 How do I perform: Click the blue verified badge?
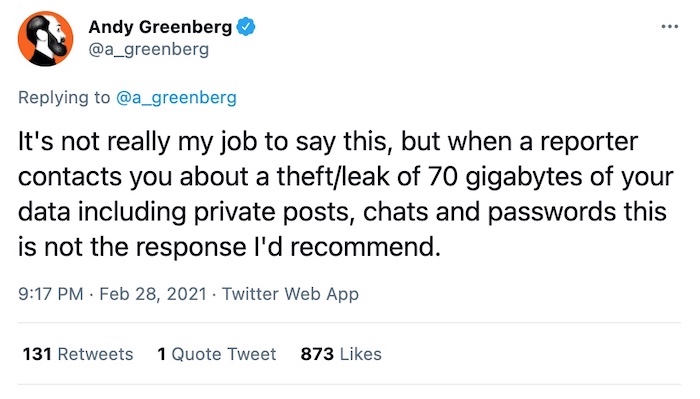click(246, 27)
